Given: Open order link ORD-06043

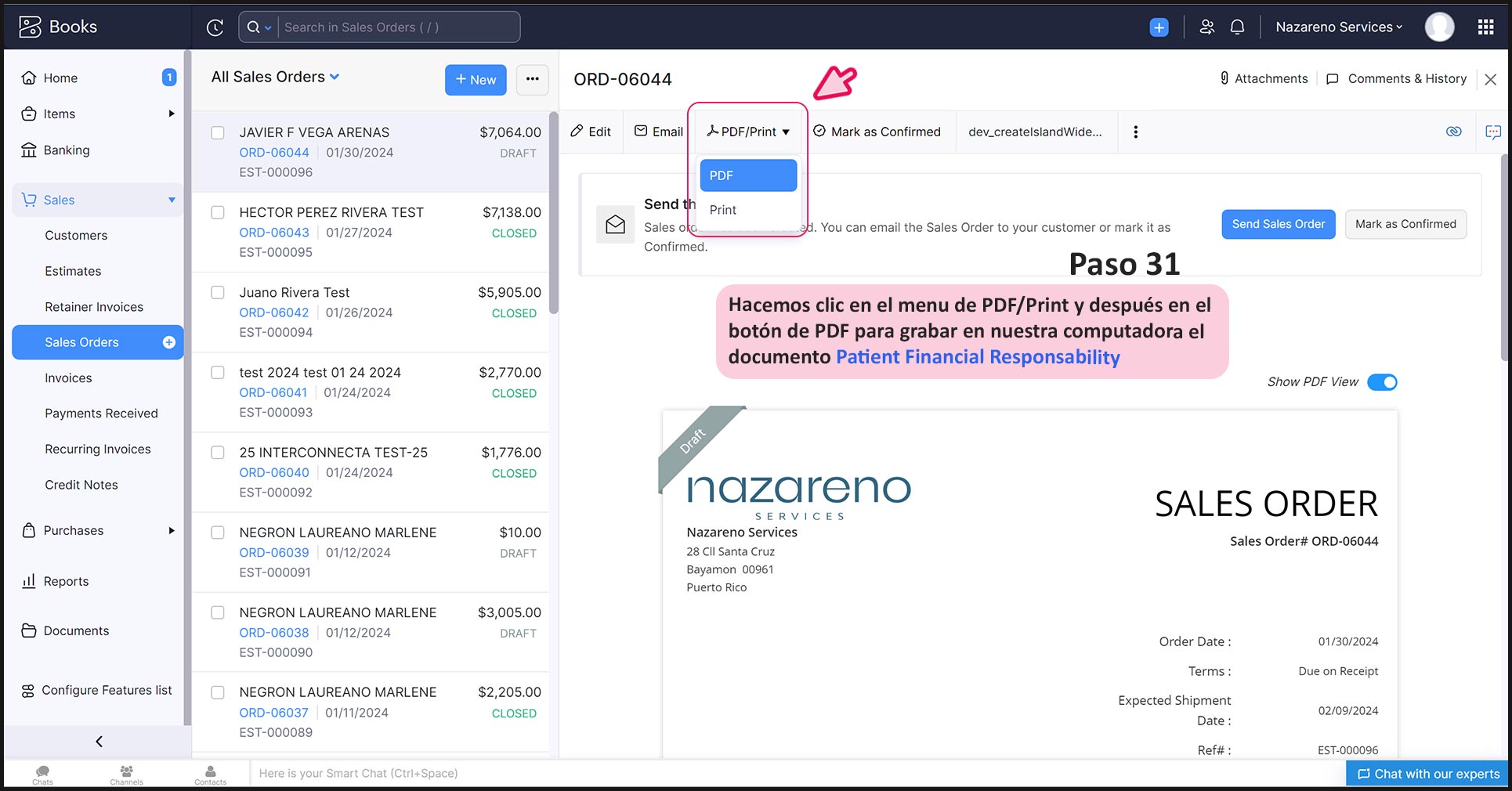Looking at the screenshot, I should click(x=274, y=233).
